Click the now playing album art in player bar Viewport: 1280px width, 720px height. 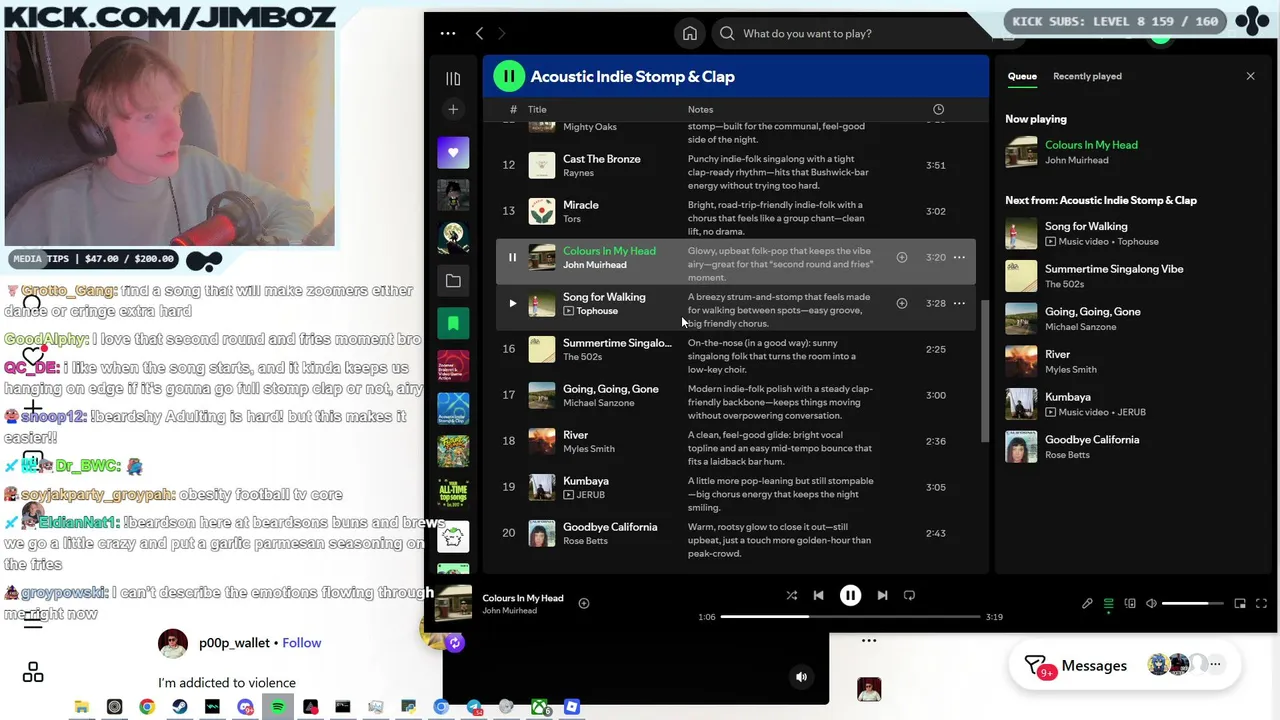coord(453,602)
